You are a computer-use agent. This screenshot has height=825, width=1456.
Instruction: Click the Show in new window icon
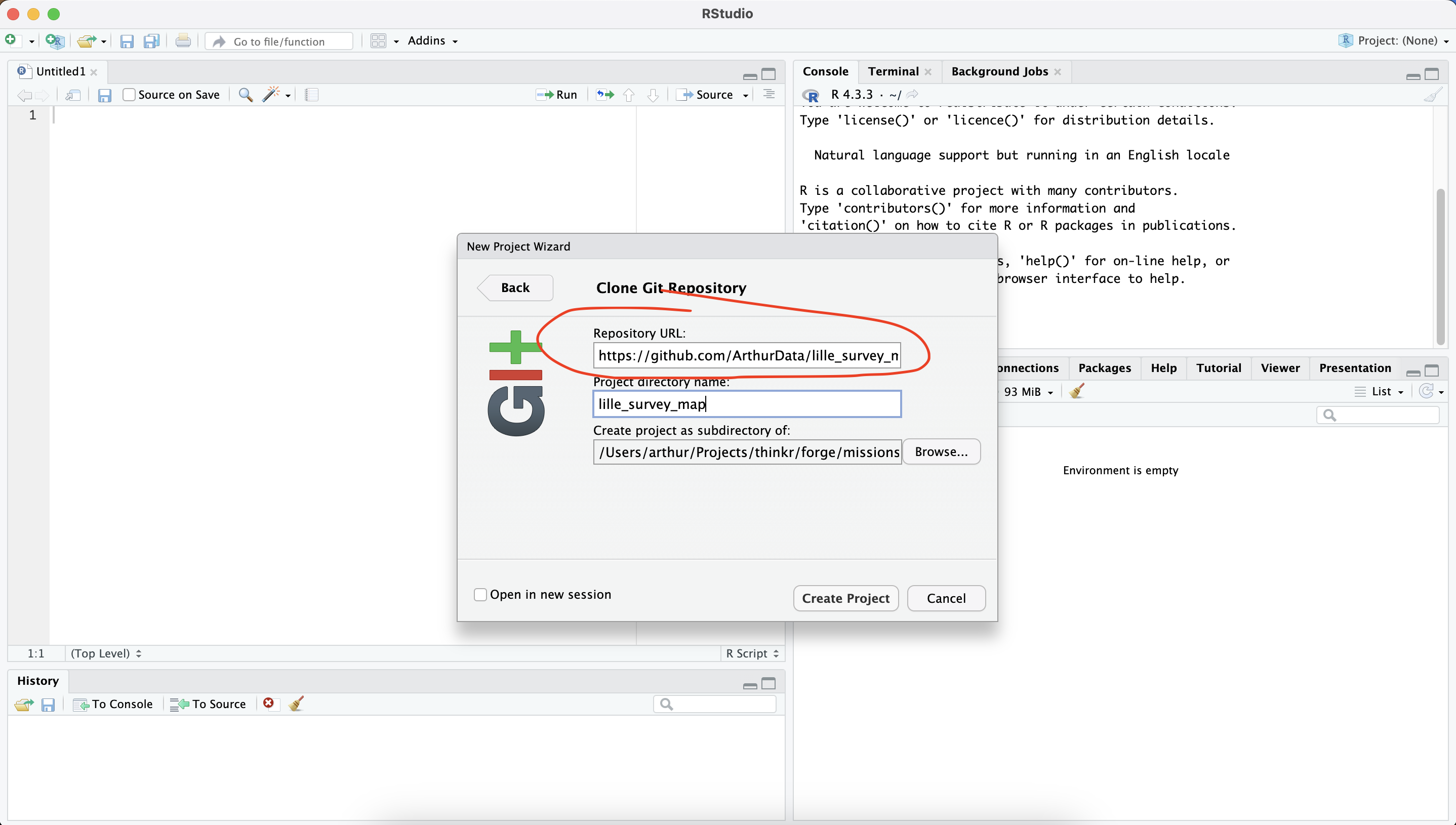(x=72, y=95)
